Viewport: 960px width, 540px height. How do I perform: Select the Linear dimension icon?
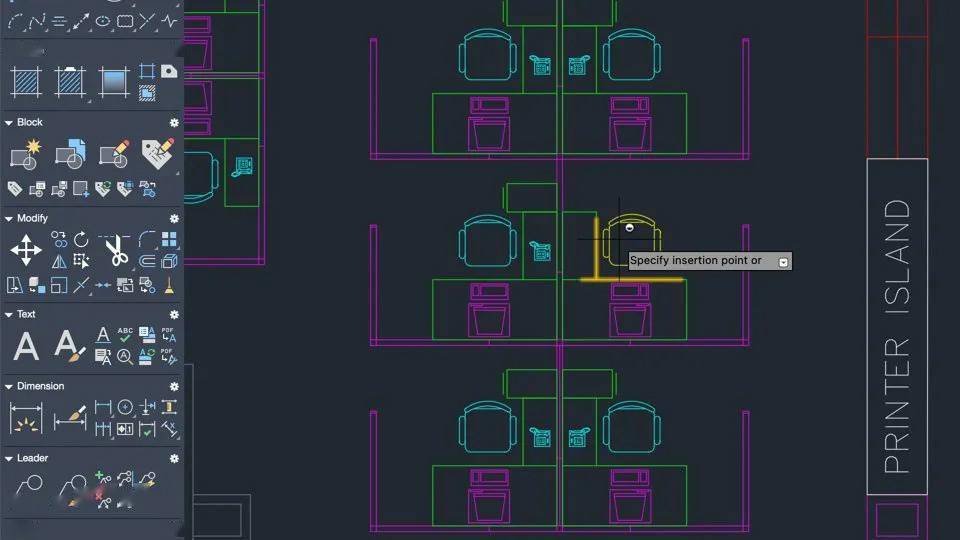[x=103, y=407]
